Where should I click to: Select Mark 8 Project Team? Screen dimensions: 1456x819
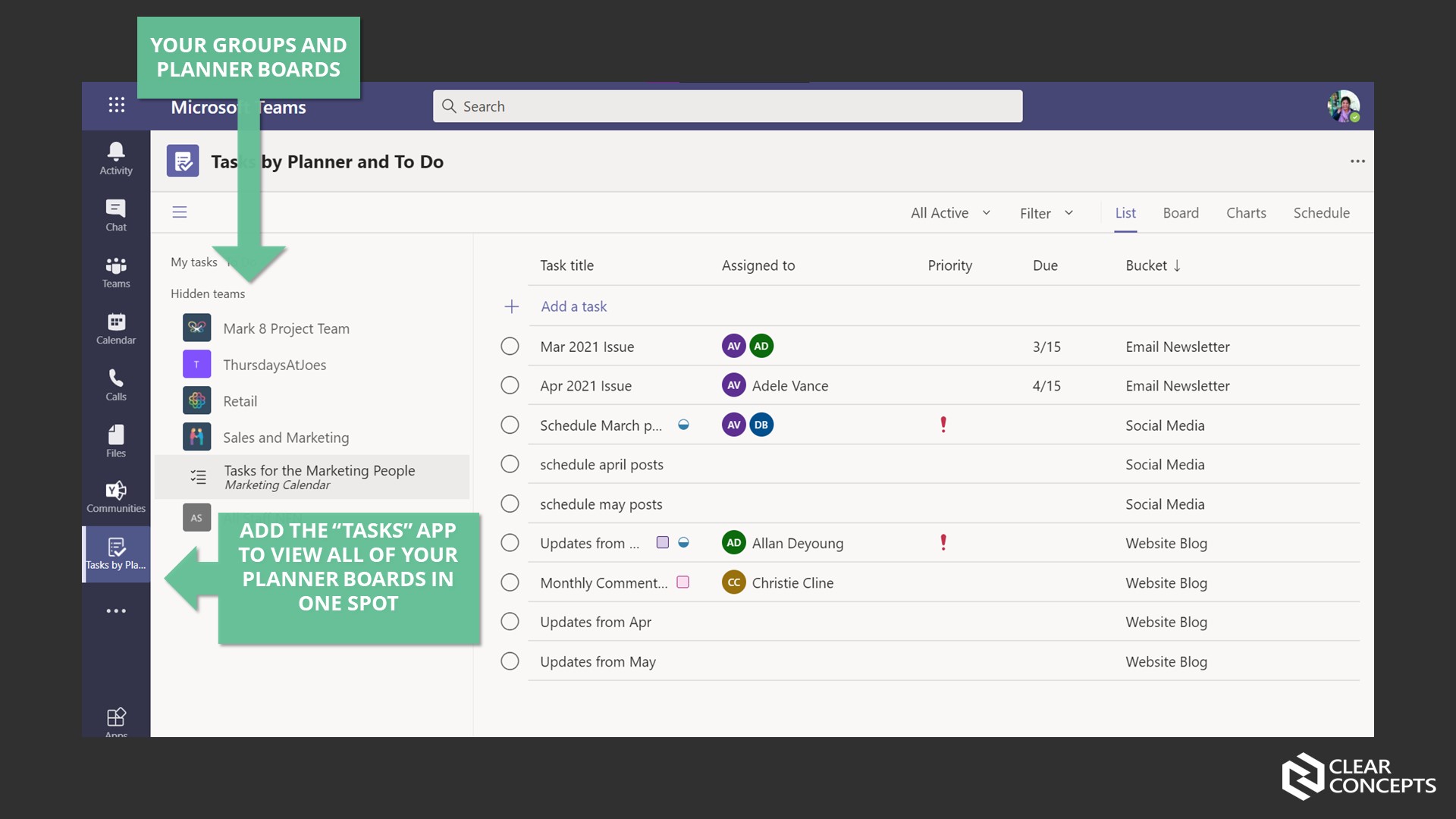pyautogui.click(x=286, y=328)
